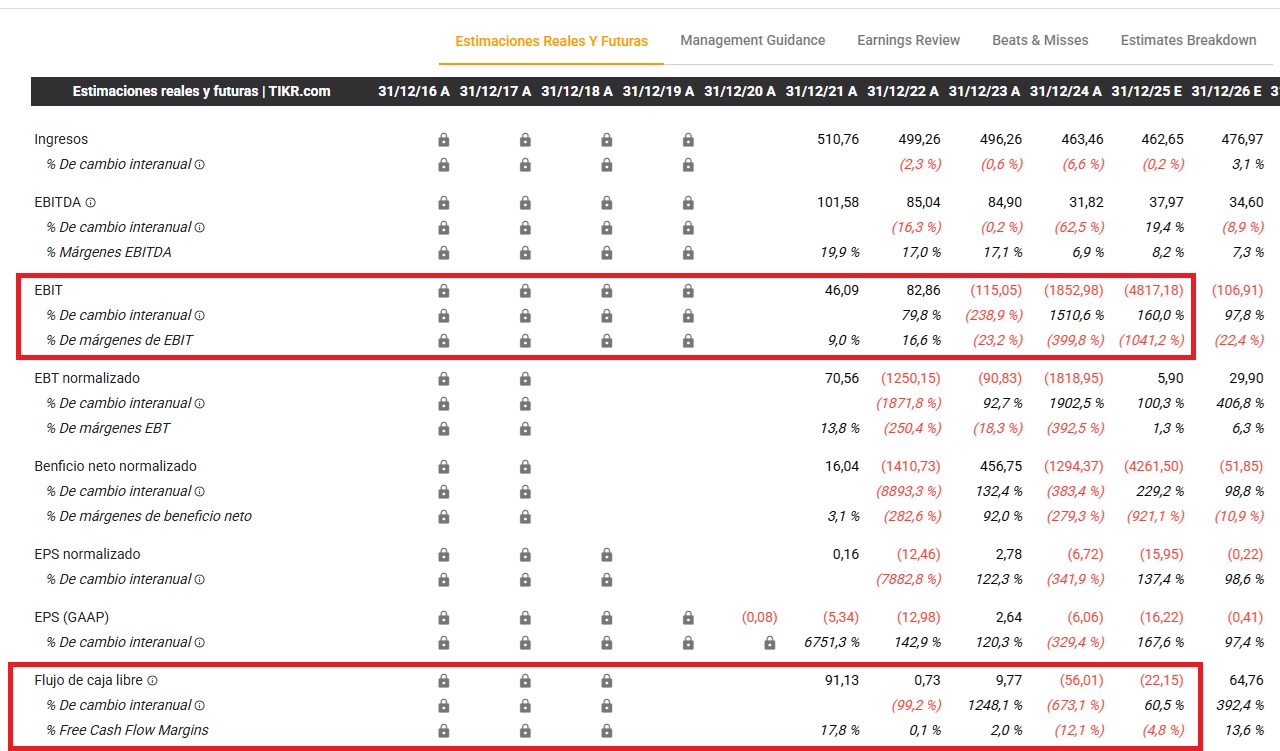Click the info icon next to Flujo de caja libre

(153, 681)
